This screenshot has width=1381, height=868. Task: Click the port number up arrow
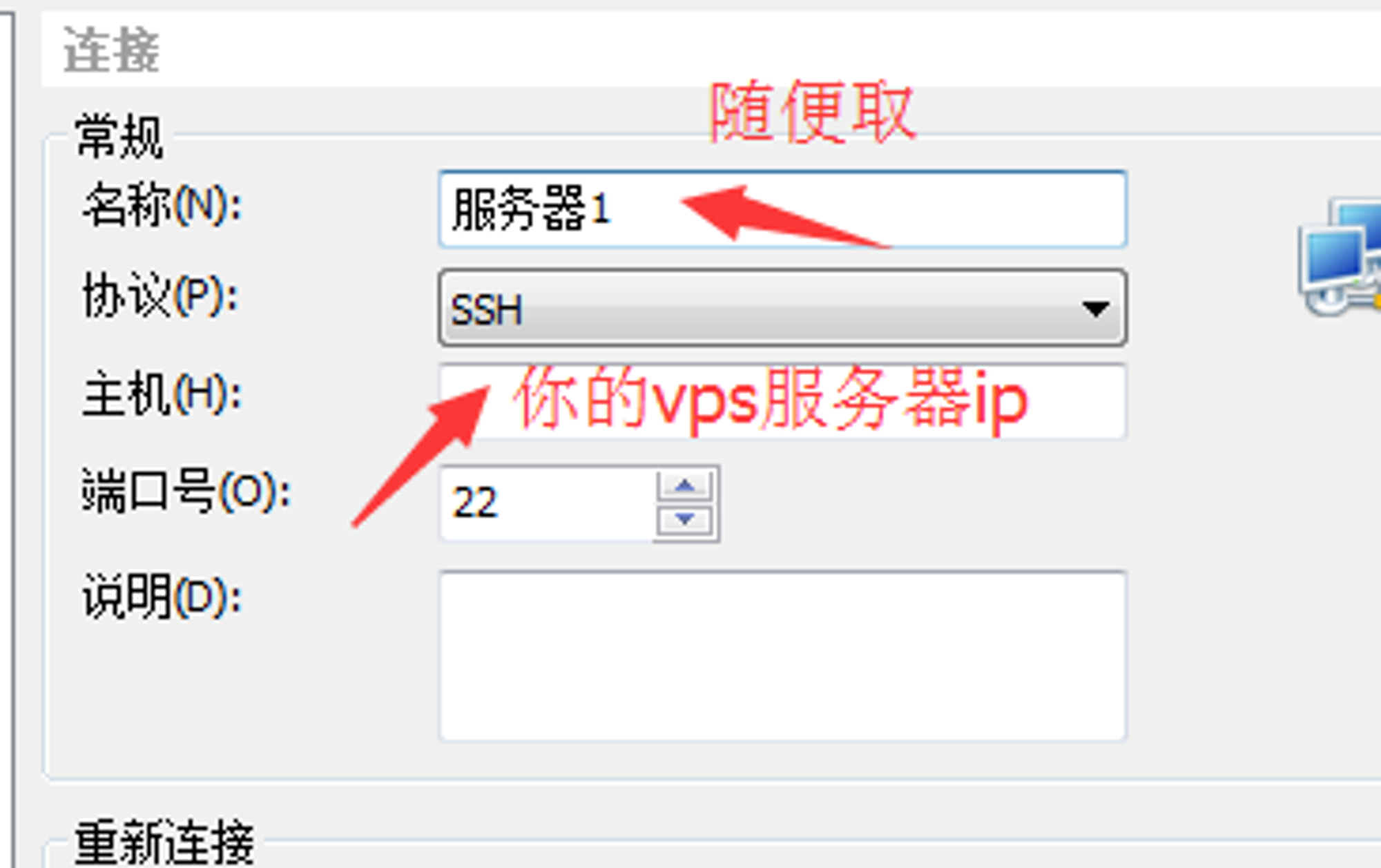[x=685, y=486]
